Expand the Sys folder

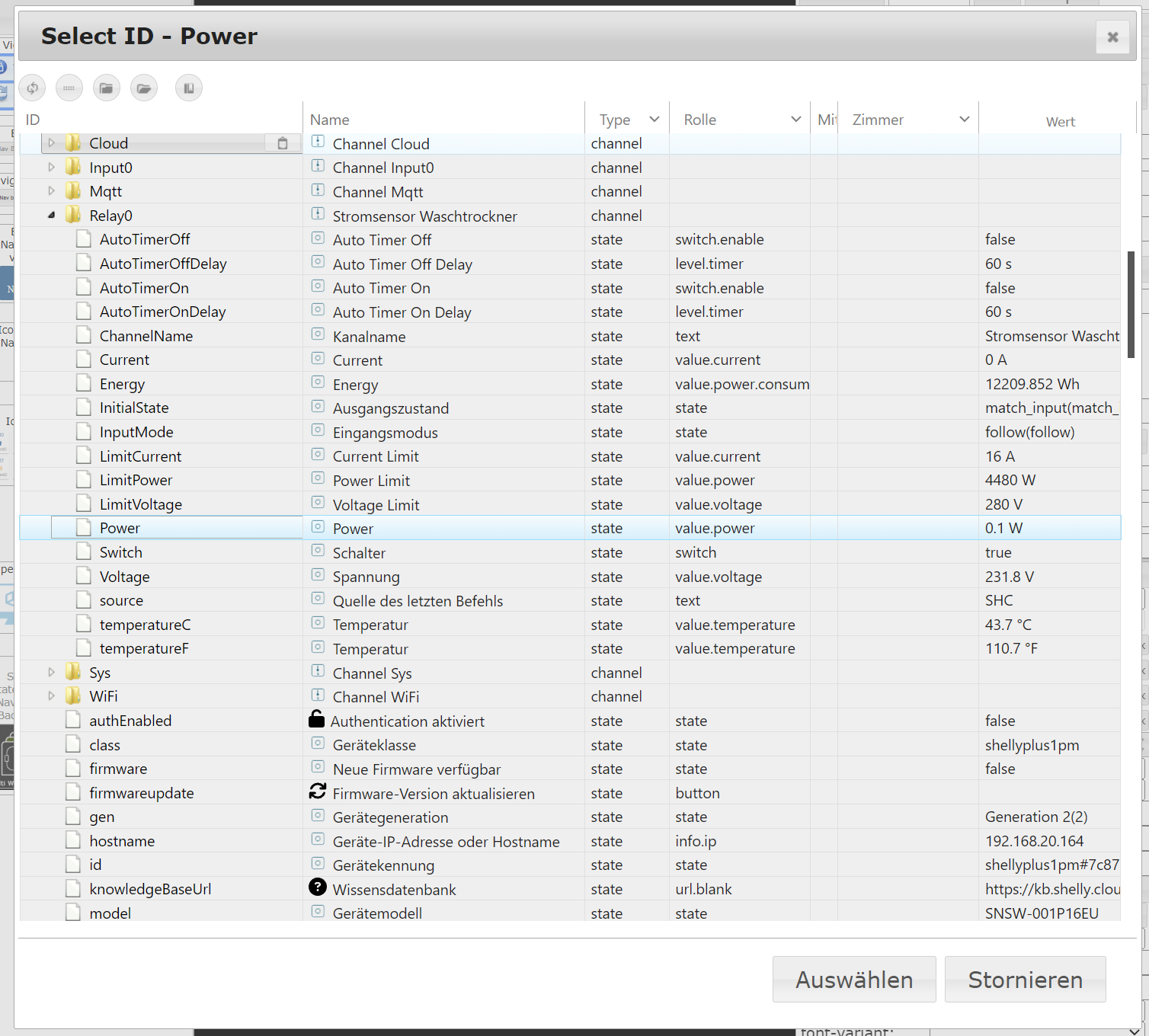pyautogui.click(x=51, y=673)
